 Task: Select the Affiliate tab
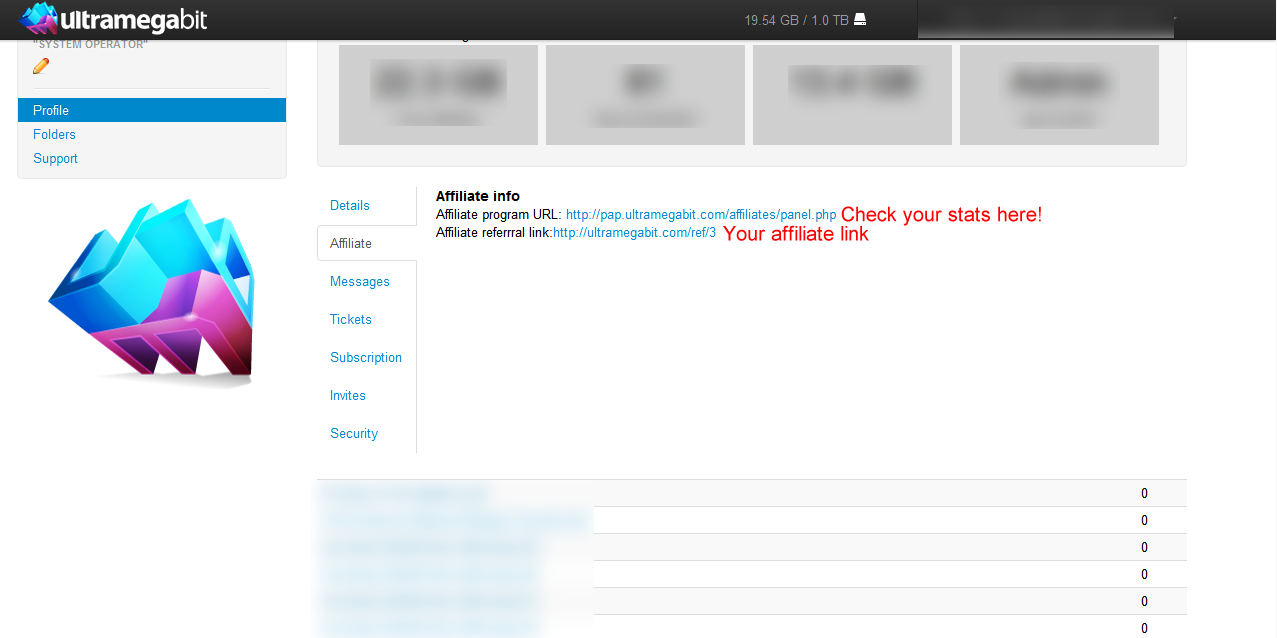point(351,243)
